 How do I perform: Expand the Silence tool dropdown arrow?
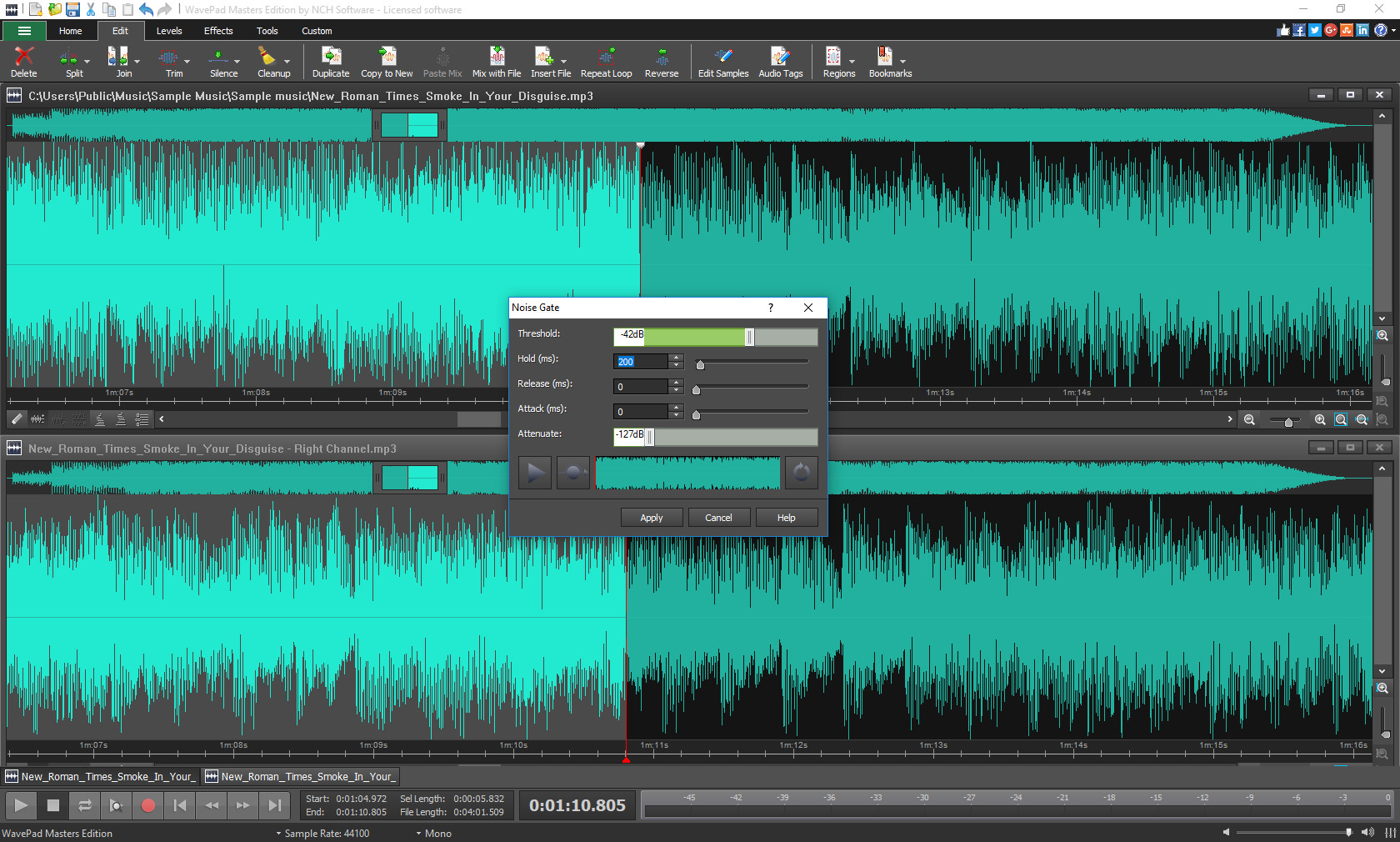pos(237,61)
